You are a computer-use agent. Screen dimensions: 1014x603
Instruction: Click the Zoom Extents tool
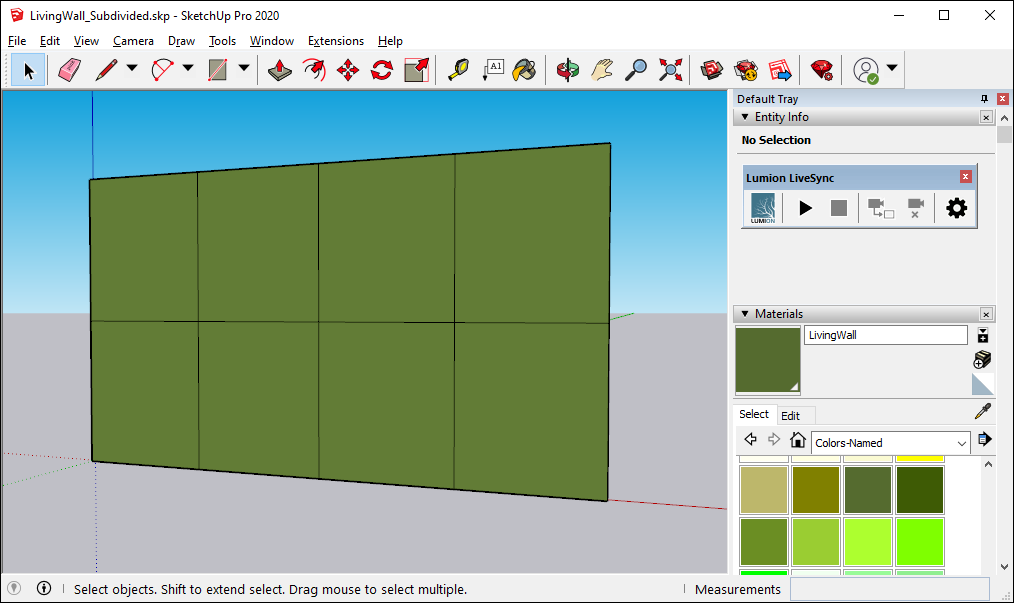point(670,70)
